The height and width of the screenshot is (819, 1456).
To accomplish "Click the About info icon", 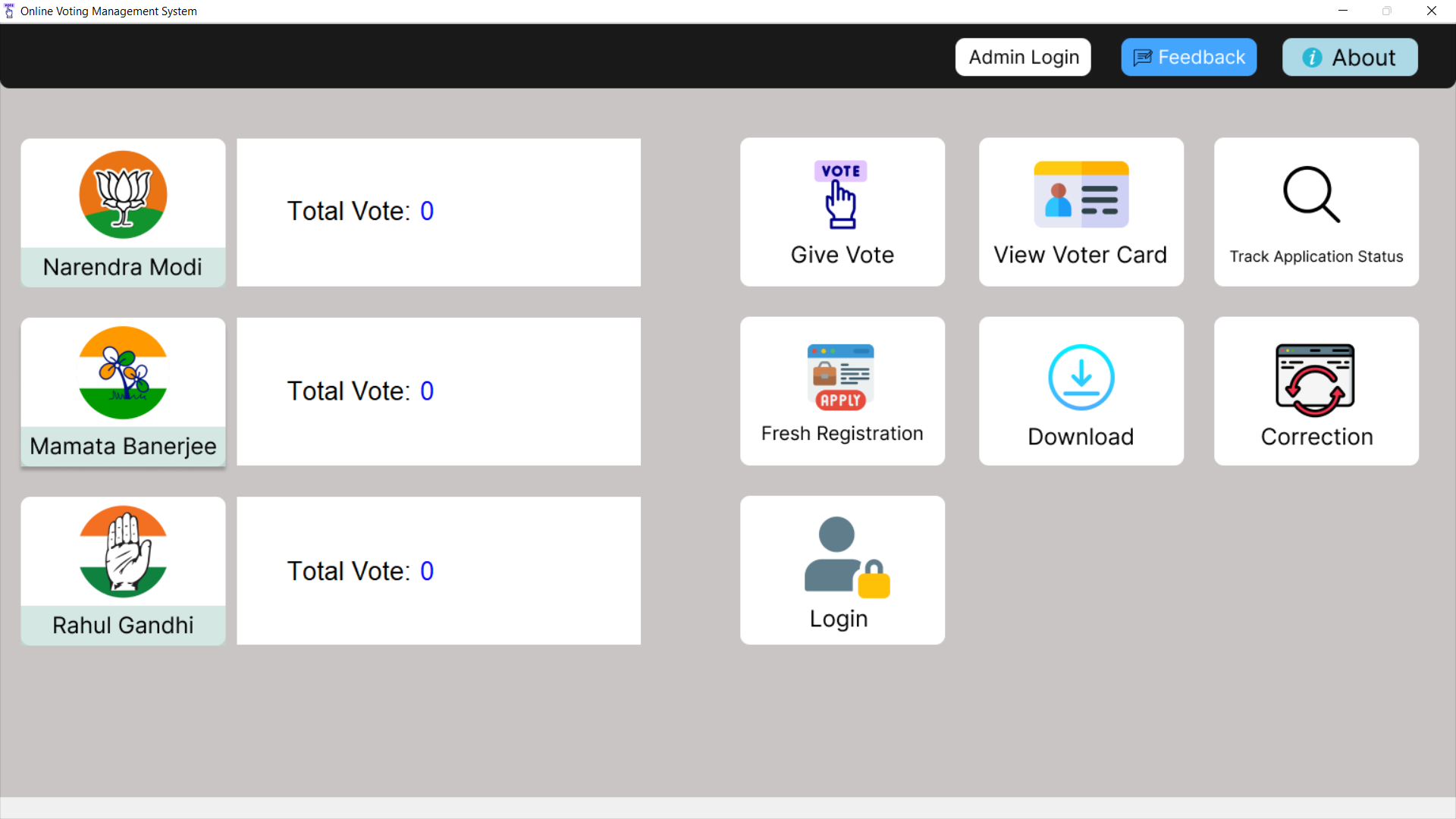I will (x=1313, y=57).
